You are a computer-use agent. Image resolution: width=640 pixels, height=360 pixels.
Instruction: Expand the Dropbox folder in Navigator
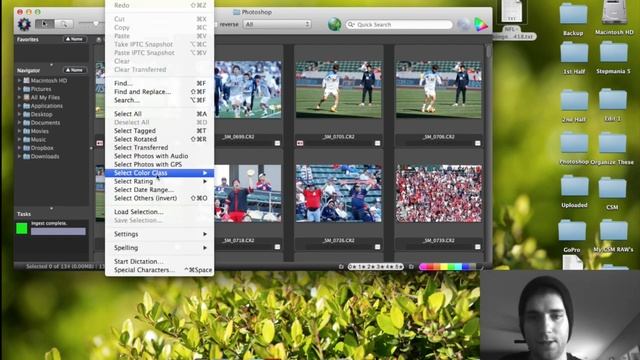coord(19,148)
